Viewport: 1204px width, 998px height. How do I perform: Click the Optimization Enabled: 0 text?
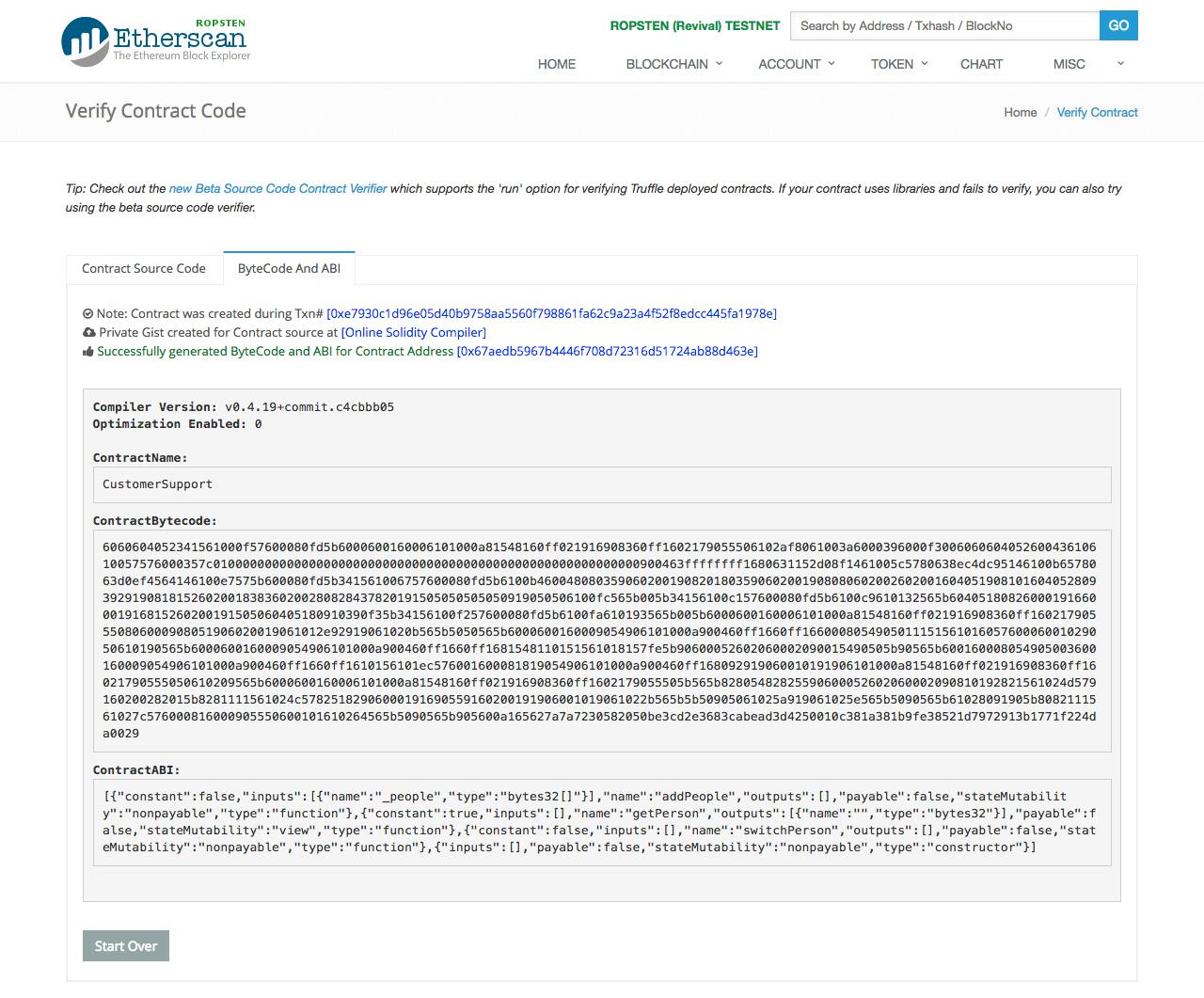click(x=177, y=424)
